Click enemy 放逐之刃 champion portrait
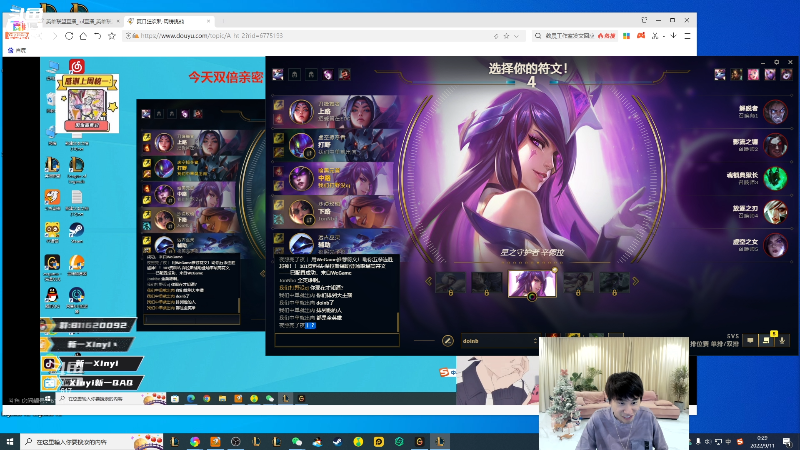Screen dimensions: 800x450 coord(775,212)
